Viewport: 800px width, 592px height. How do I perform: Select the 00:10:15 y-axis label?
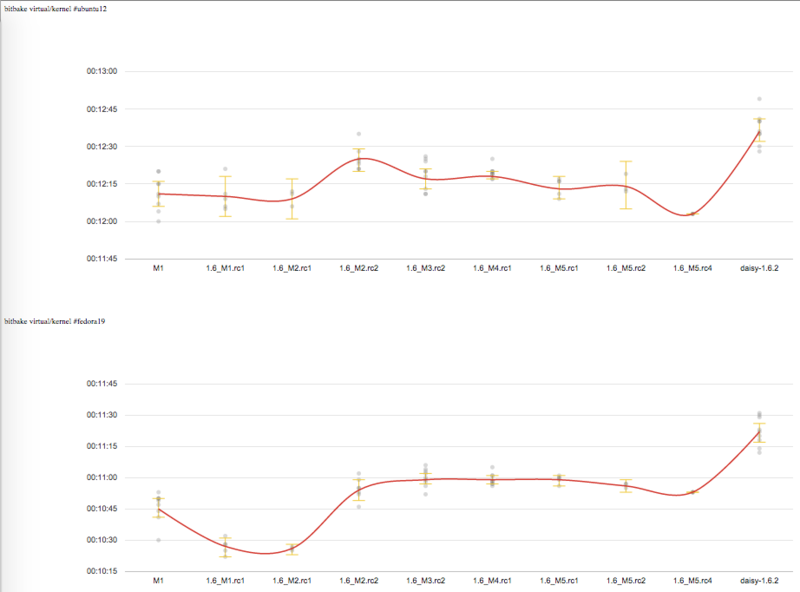coord(103,572)
